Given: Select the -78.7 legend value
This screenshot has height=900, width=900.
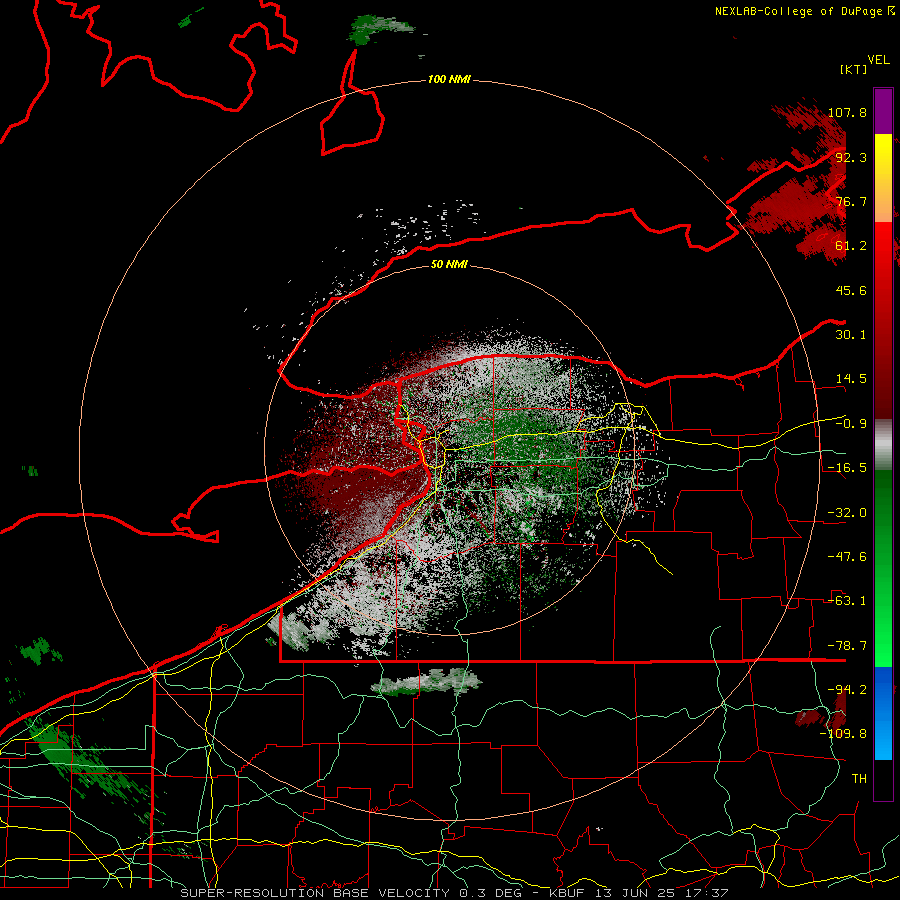Looking at the screenshot, I should [x=847, y=646].
